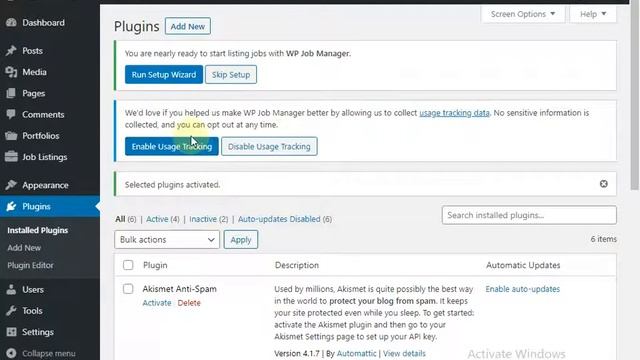Activate the Akismet Anti-Spam plugin
The image size is (640, 360).
click(x=157, y=303)
